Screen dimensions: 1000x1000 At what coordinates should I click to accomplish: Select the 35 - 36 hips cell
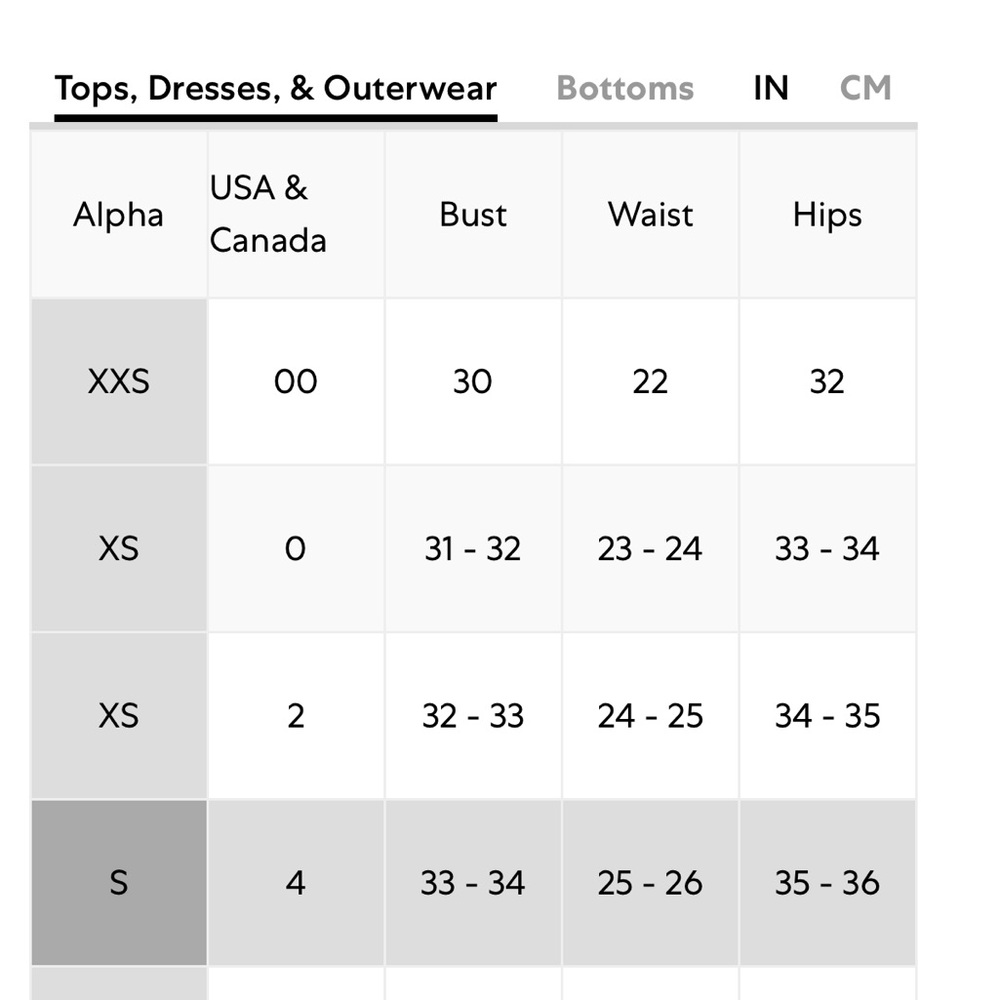click(827, 882)
